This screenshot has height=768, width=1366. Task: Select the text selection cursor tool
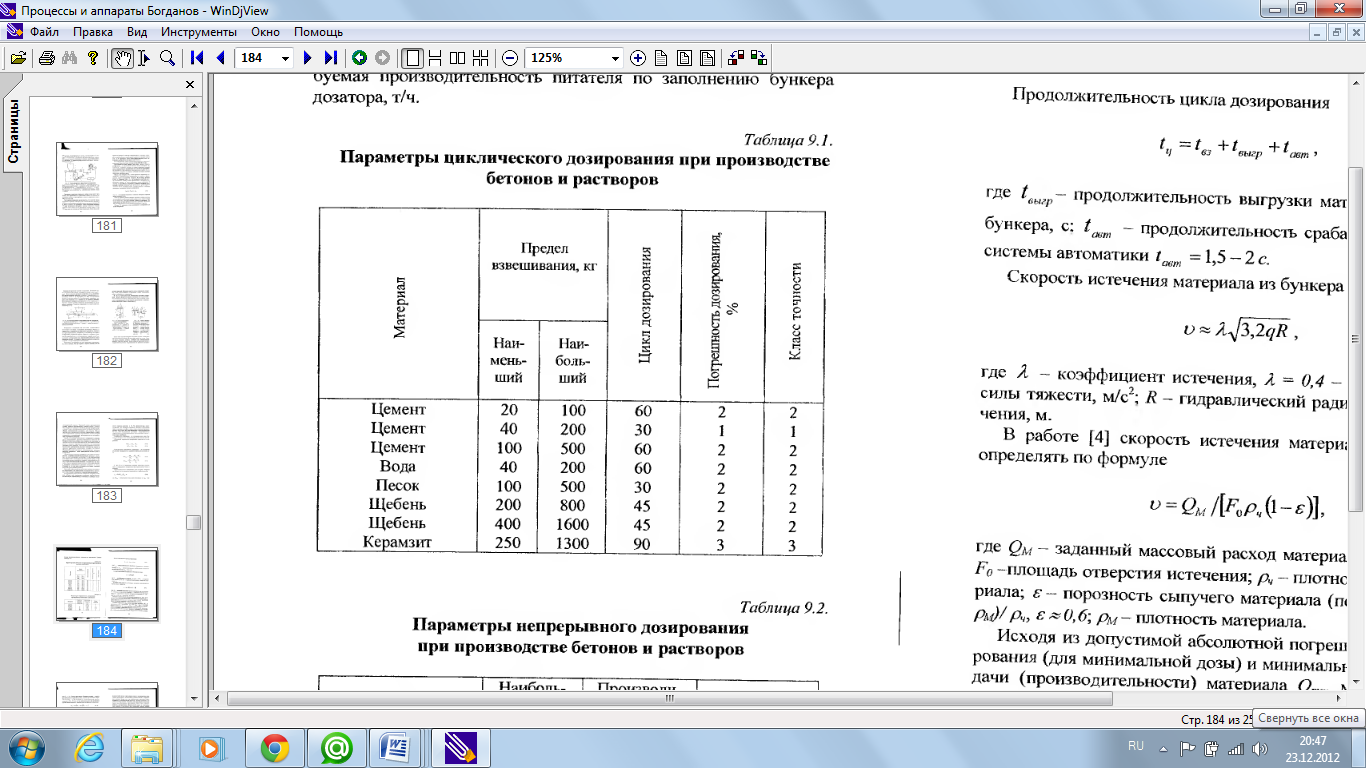point(145,58)
